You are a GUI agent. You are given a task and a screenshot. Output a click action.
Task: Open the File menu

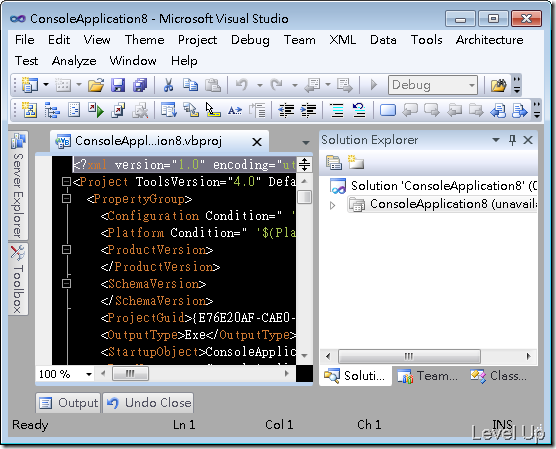pos(25,40)
